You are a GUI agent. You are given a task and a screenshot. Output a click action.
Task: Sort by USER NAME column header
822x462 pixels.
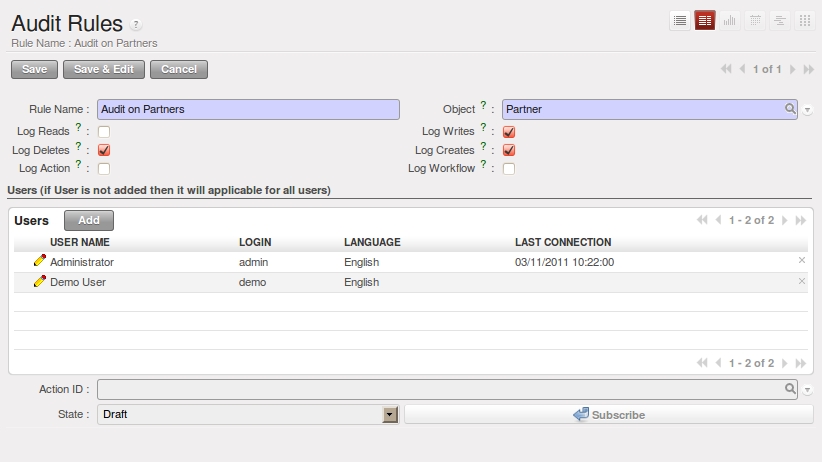[80, 242]
